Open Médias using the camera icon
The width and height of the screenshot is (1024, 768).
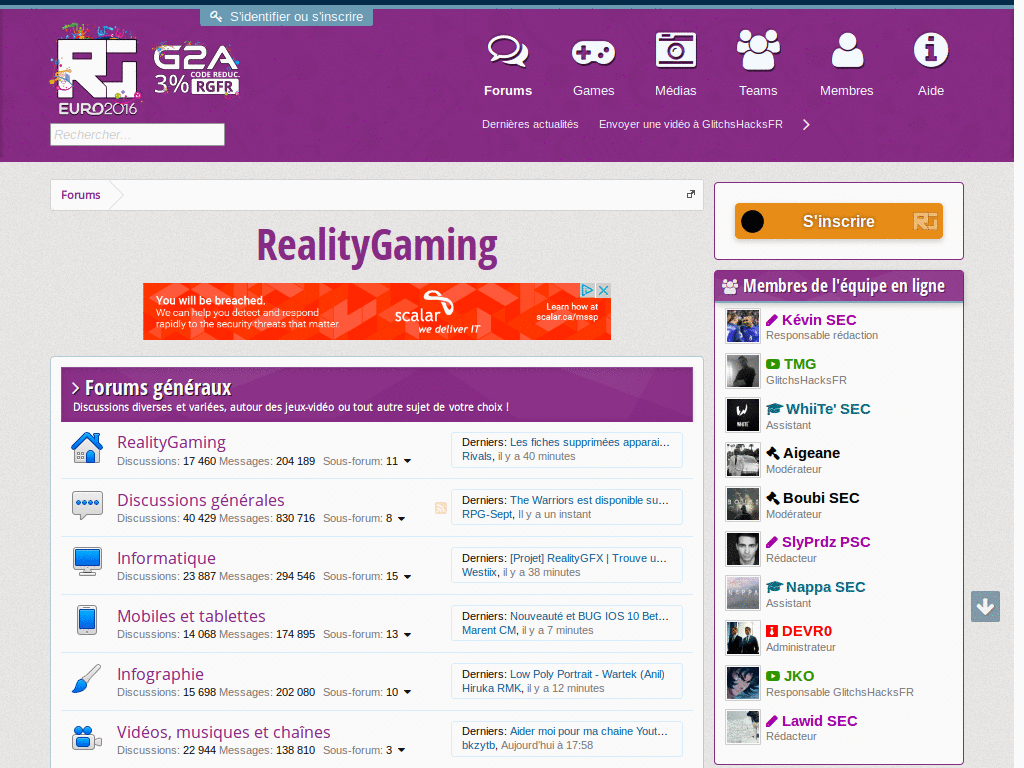click(675, 49)
